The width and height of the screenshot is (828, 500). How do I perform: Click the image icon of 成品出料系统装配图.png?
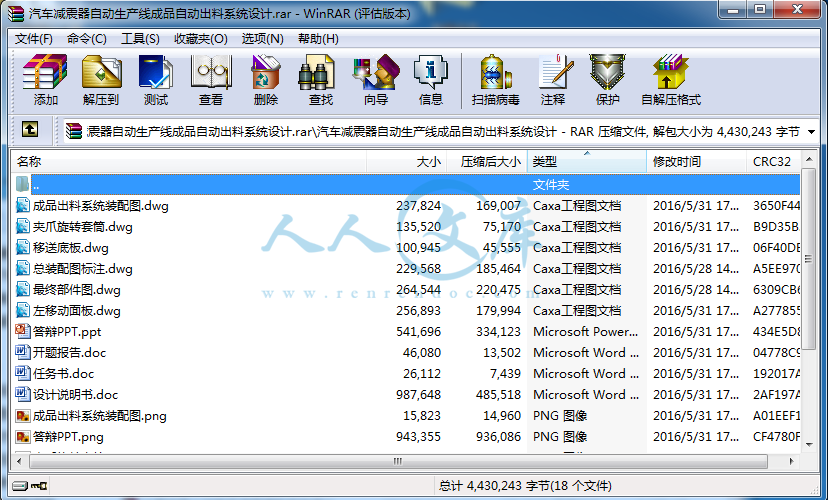[x=23, y=416]
